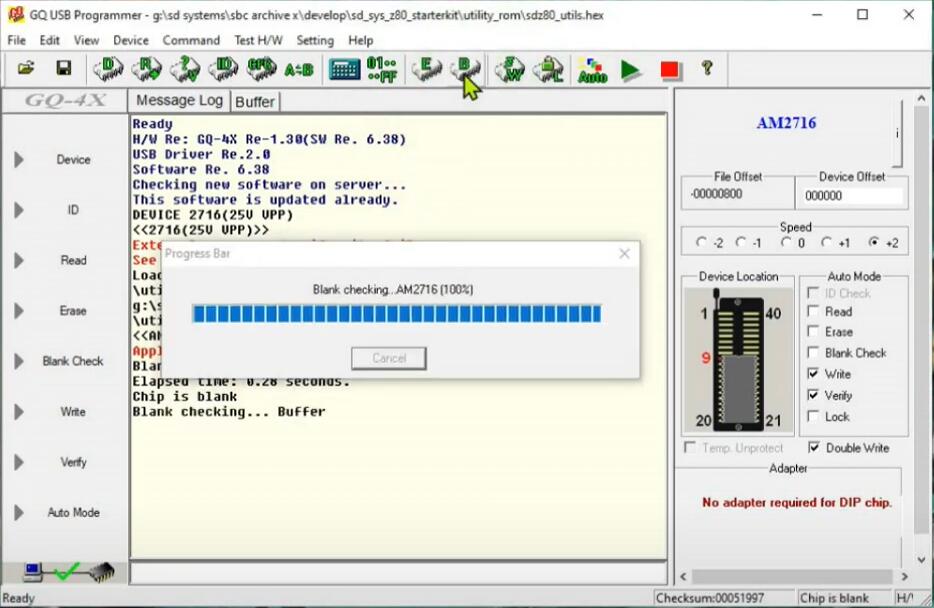The image size is (934, 608).
Task: Toggle the Auto Mode Blank Check checkbox
Action: click(813, 353)
